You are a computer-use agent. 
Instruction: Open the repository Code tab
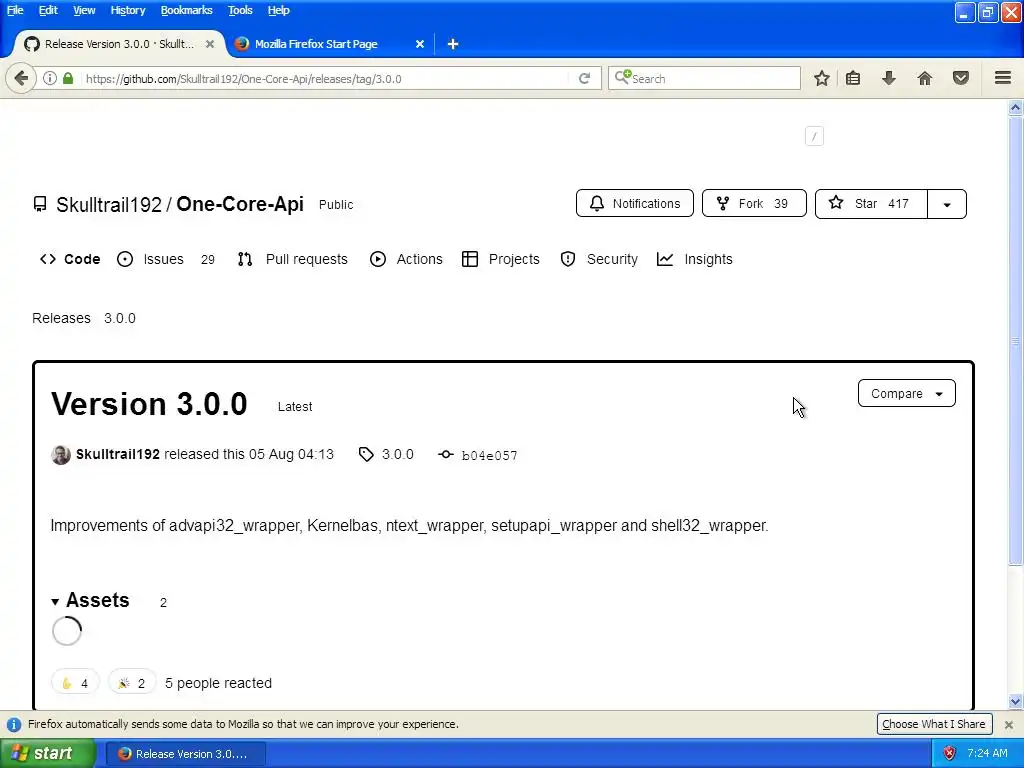[x=70, y=259]
